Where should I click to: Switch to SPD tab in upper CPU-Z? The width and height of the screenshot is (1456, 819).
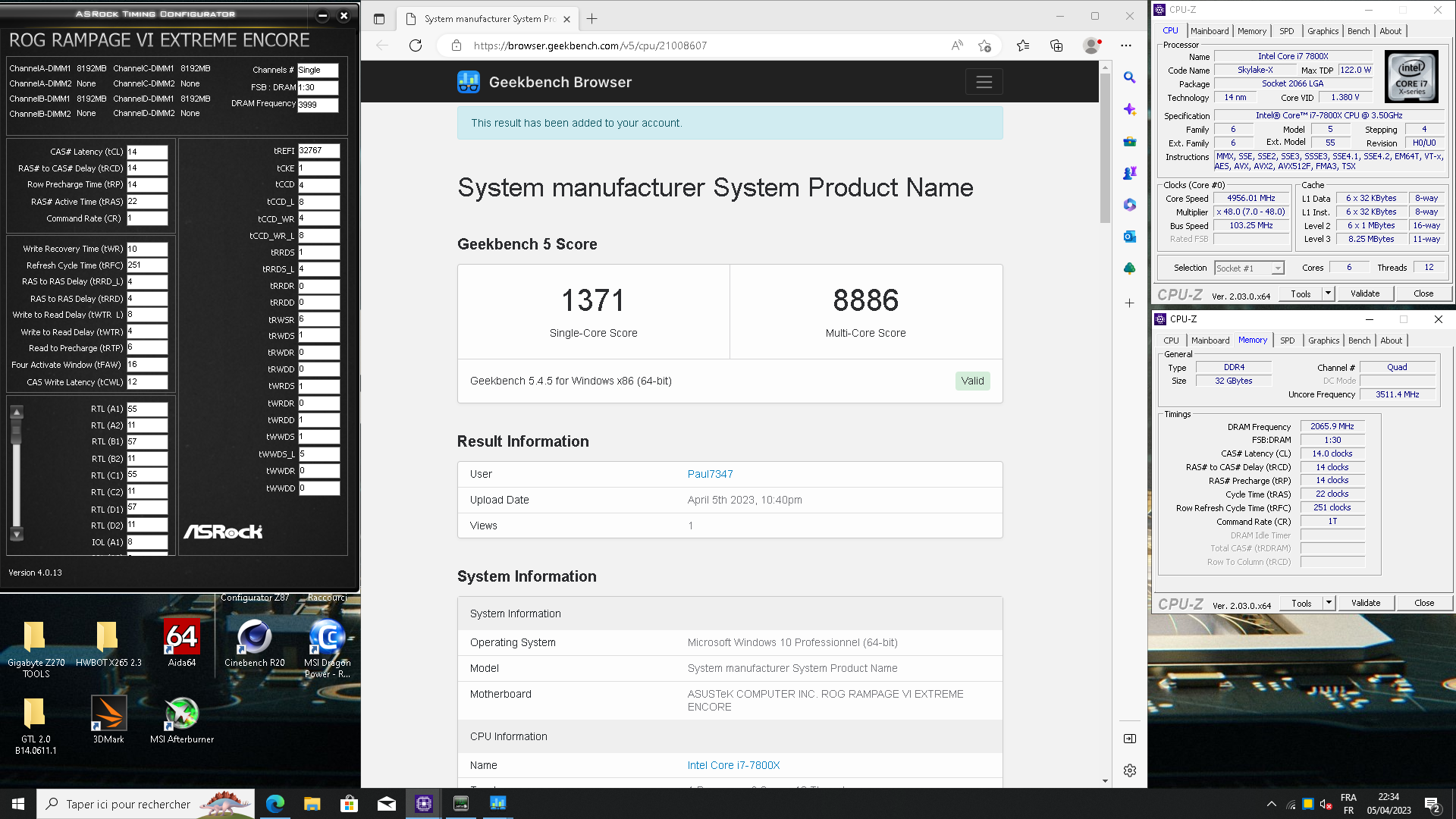pyautogui.click(x=1286, y=31)
